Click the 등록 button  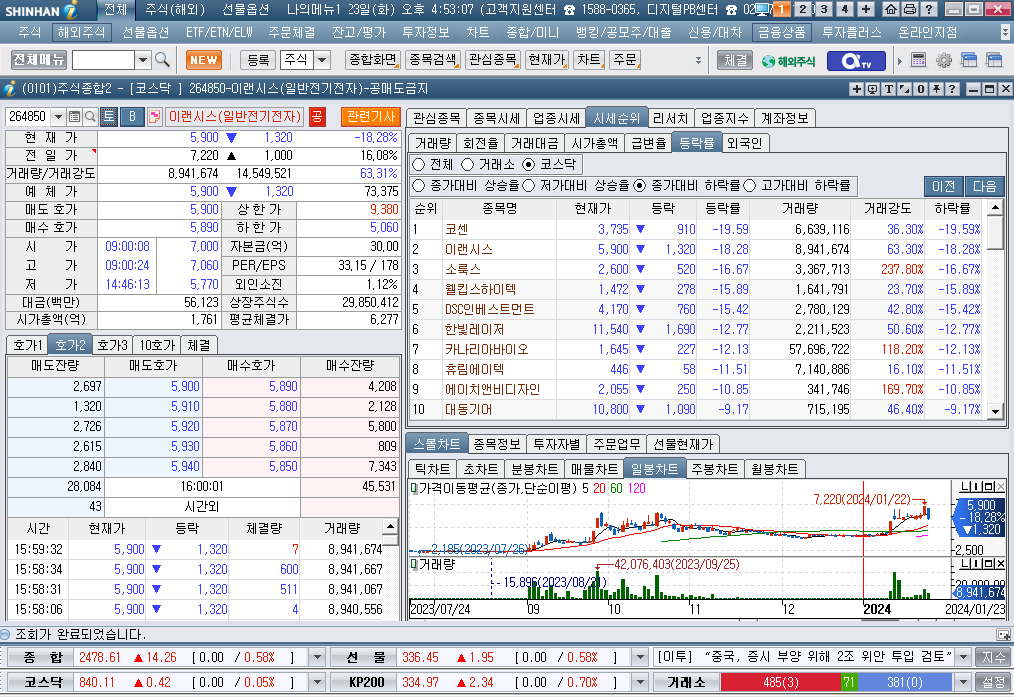[258, 60]
